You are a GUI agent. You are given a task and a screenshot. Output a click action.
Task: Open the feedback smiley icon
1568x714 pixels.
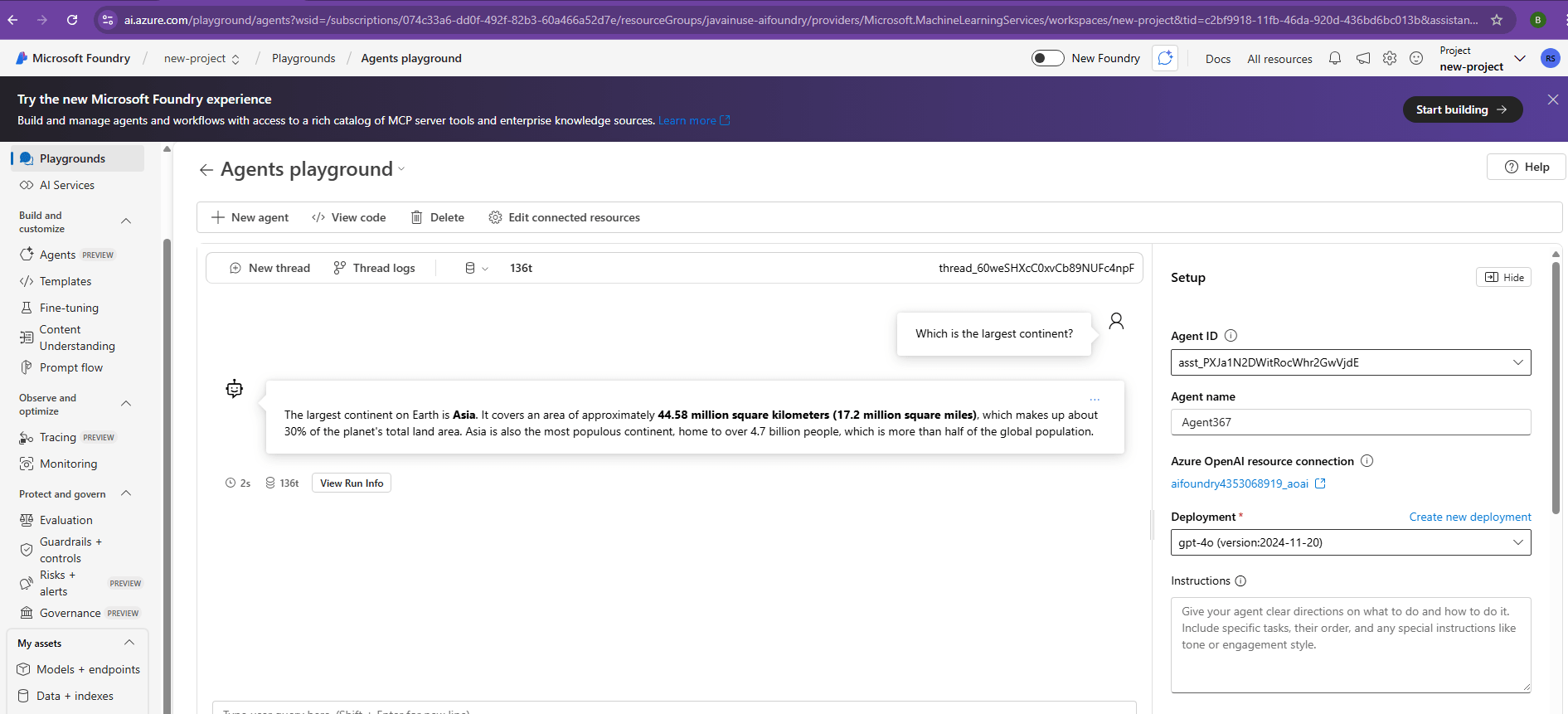1416,58
